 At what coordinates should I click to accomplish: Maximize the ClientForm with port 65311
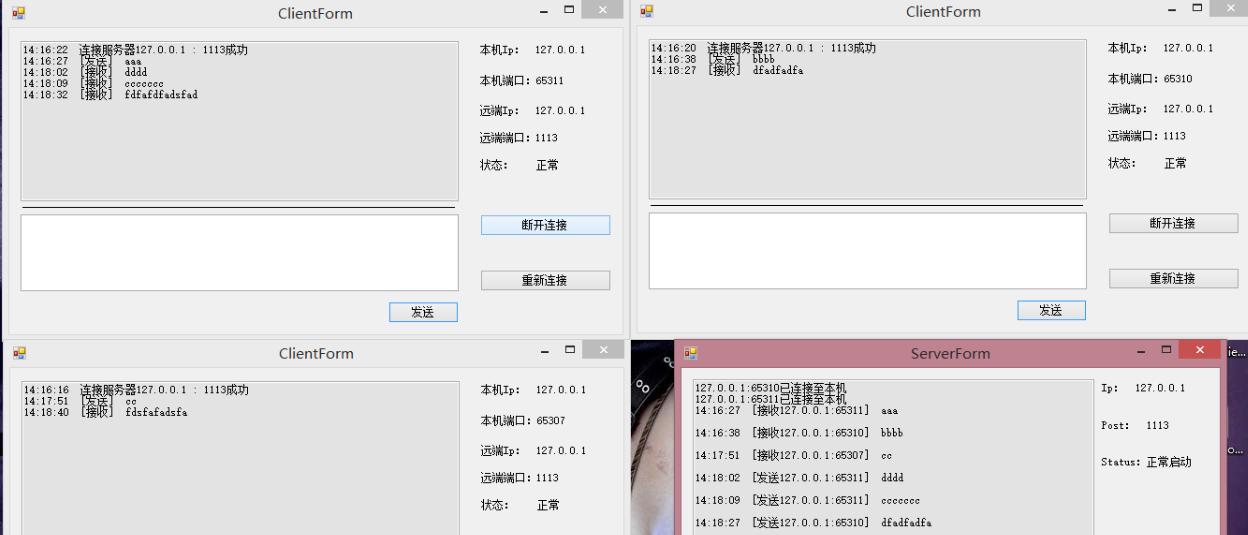tap(570, 10)
